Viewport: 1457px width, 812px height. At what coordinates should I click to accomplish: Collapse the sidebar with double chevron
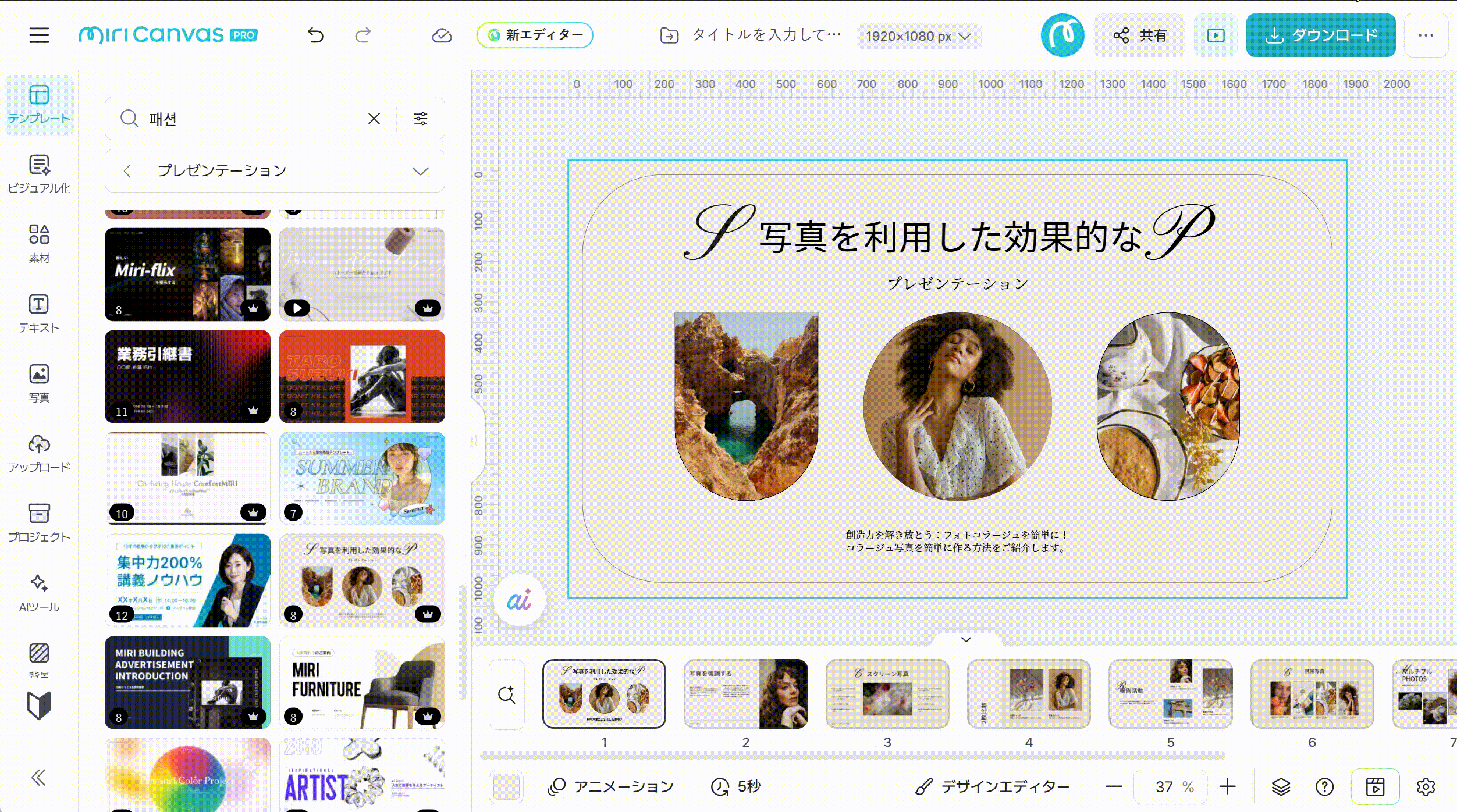(39, 778)
